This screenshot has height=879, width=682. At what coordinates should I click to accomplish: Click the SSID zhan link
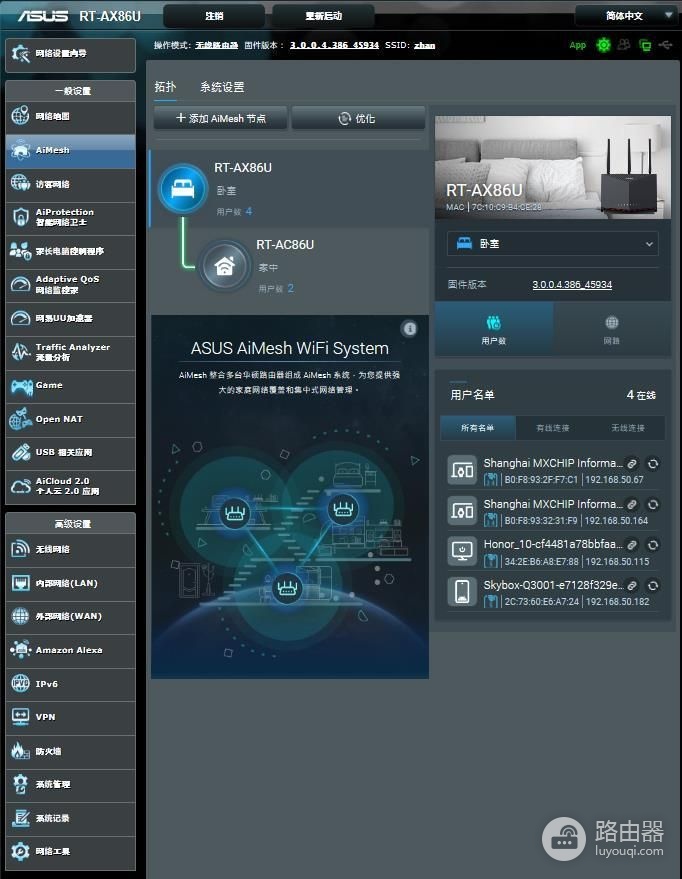tap(425, 45)
